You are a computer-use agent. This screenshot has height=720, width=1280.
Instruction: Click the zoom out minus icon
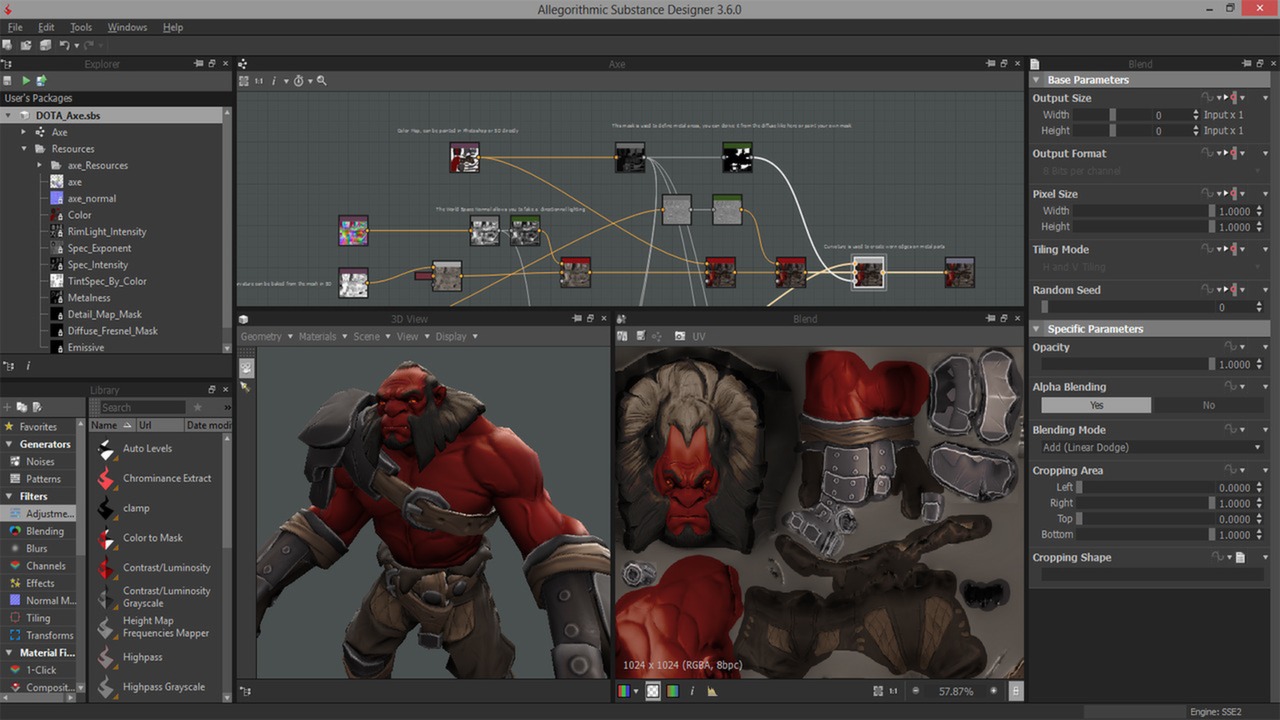[918, 691]
